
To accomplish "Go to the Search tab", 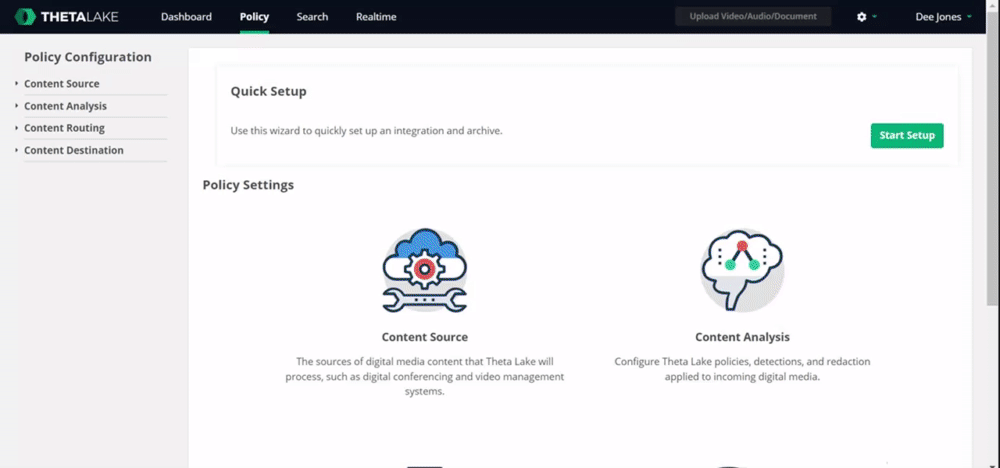I will (x=312, y=17).
